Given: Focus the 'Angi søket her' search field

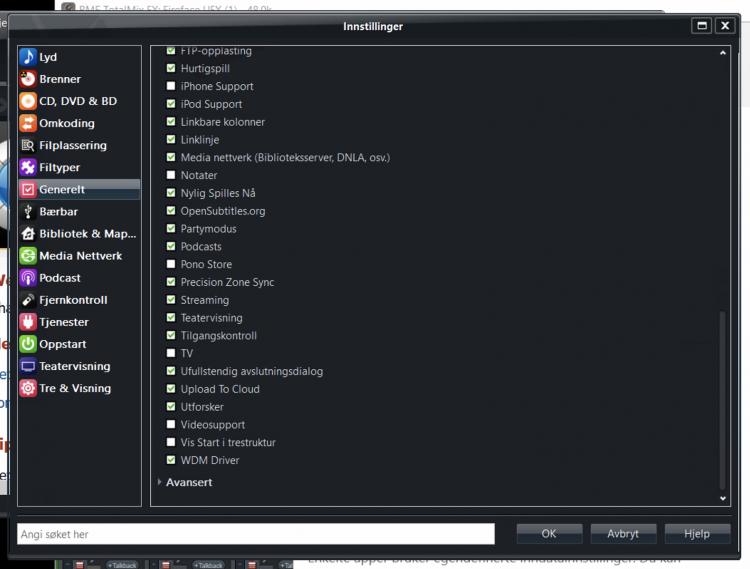Looking at the screenshot, I should pos(256,534).
